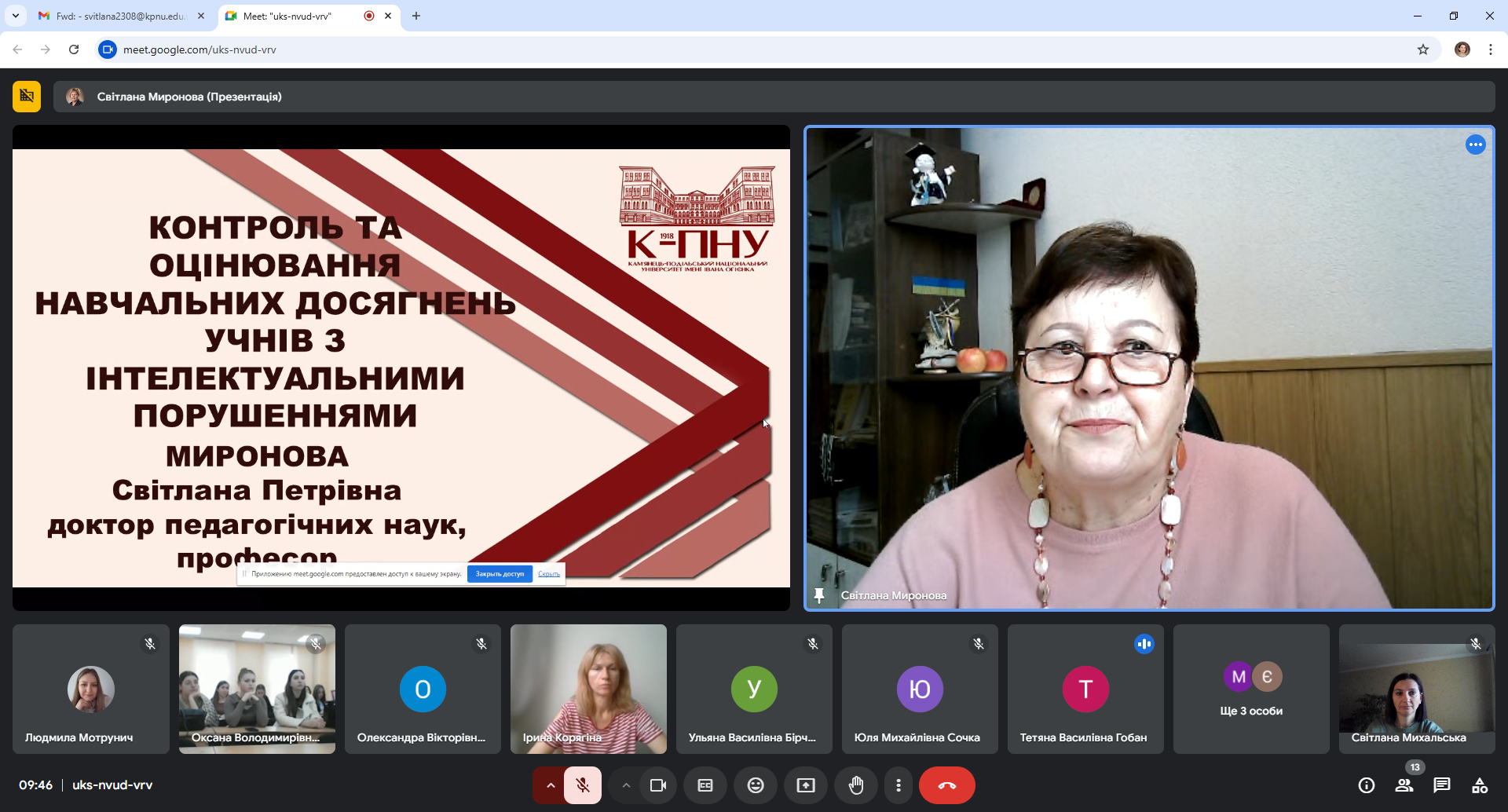Toggle closed captions
This screenshot has width=1508, height=812.
705,785
